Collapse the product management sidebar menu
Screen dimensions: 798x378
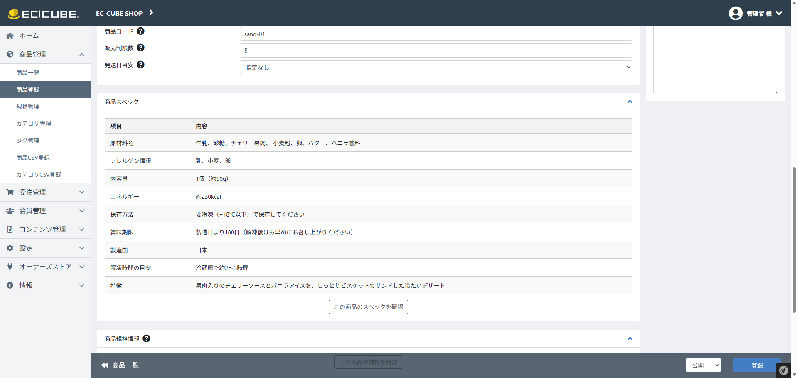[82, 54]
